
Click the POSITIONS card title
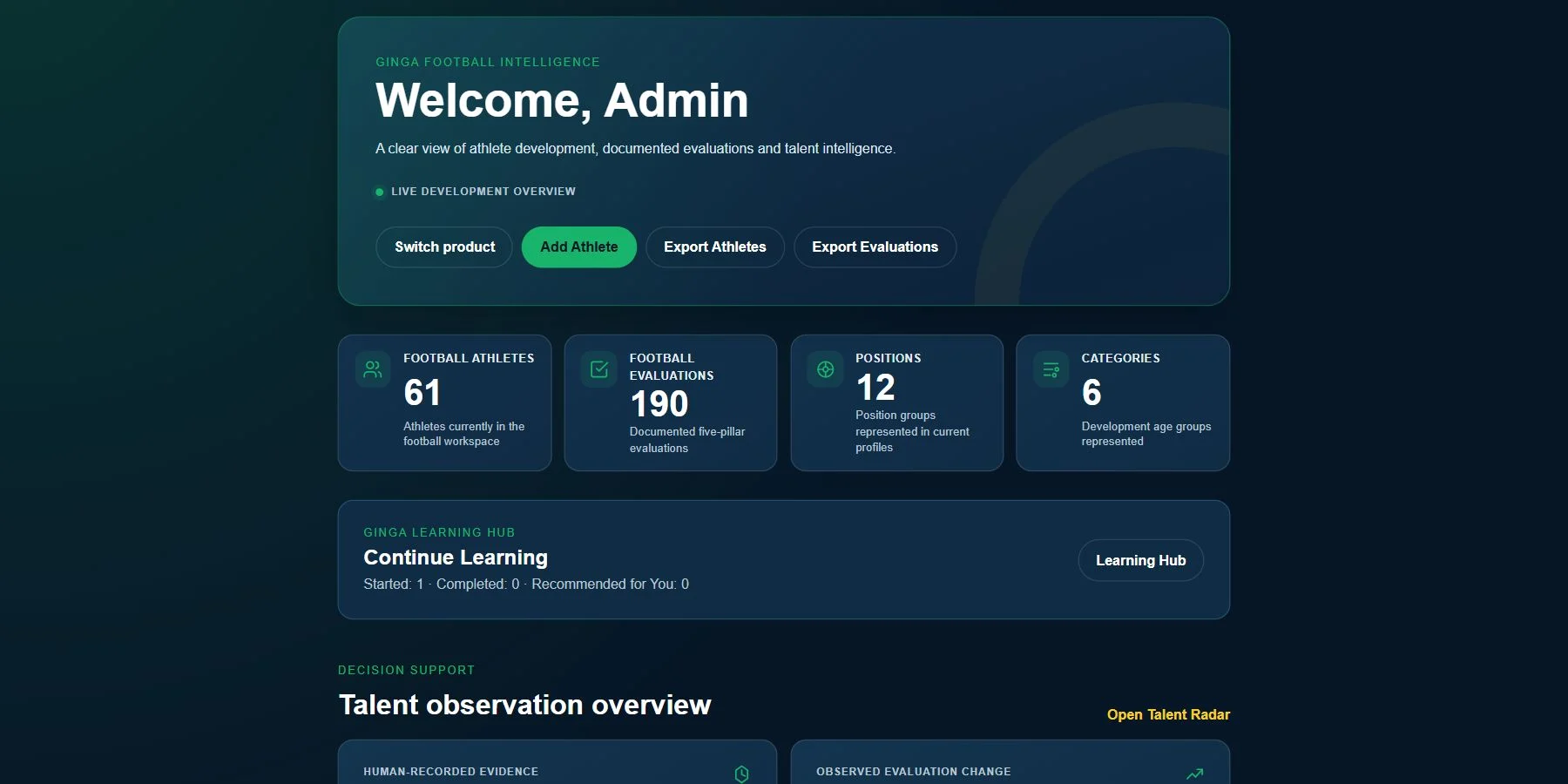(888, 358)
